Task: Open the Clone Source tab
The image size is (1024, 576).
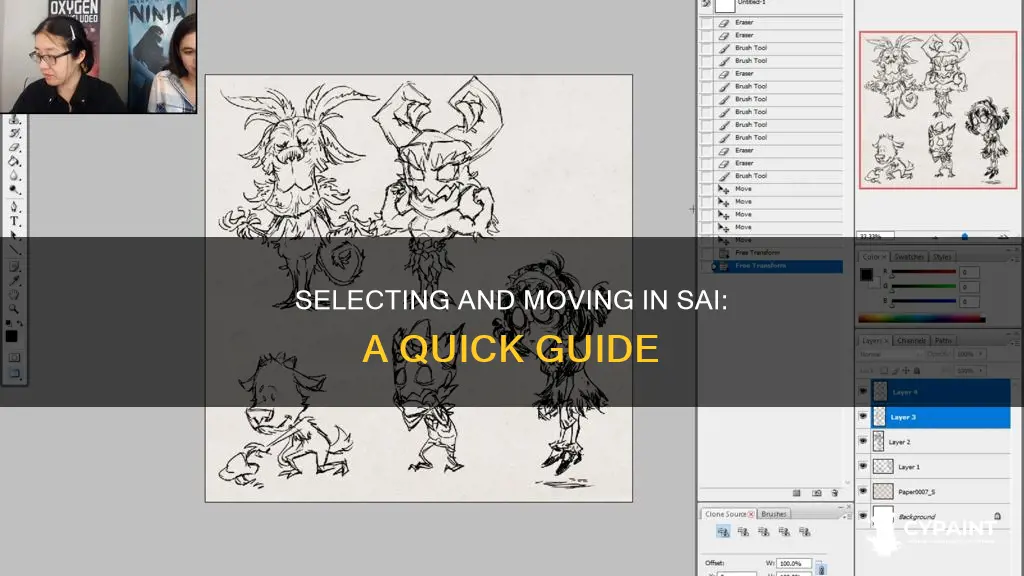Action: (x=725, y=514)
